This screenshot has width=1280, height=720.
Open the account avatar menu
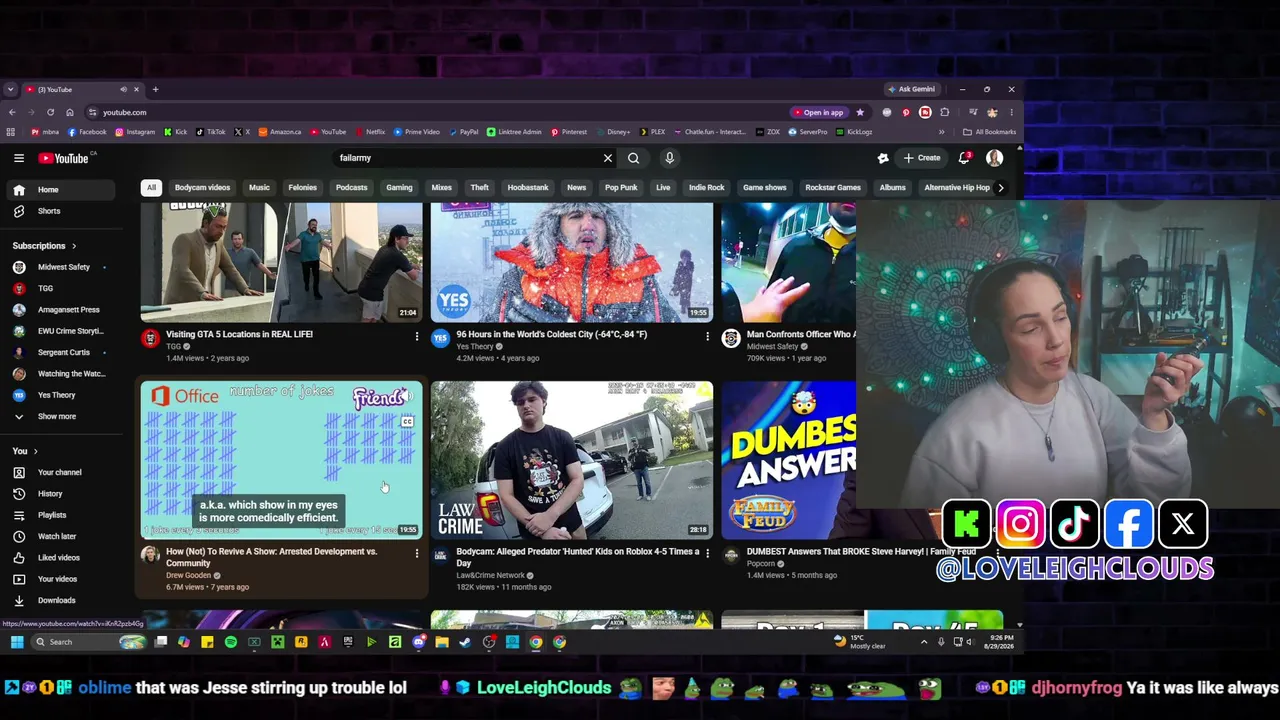point(994,158)
